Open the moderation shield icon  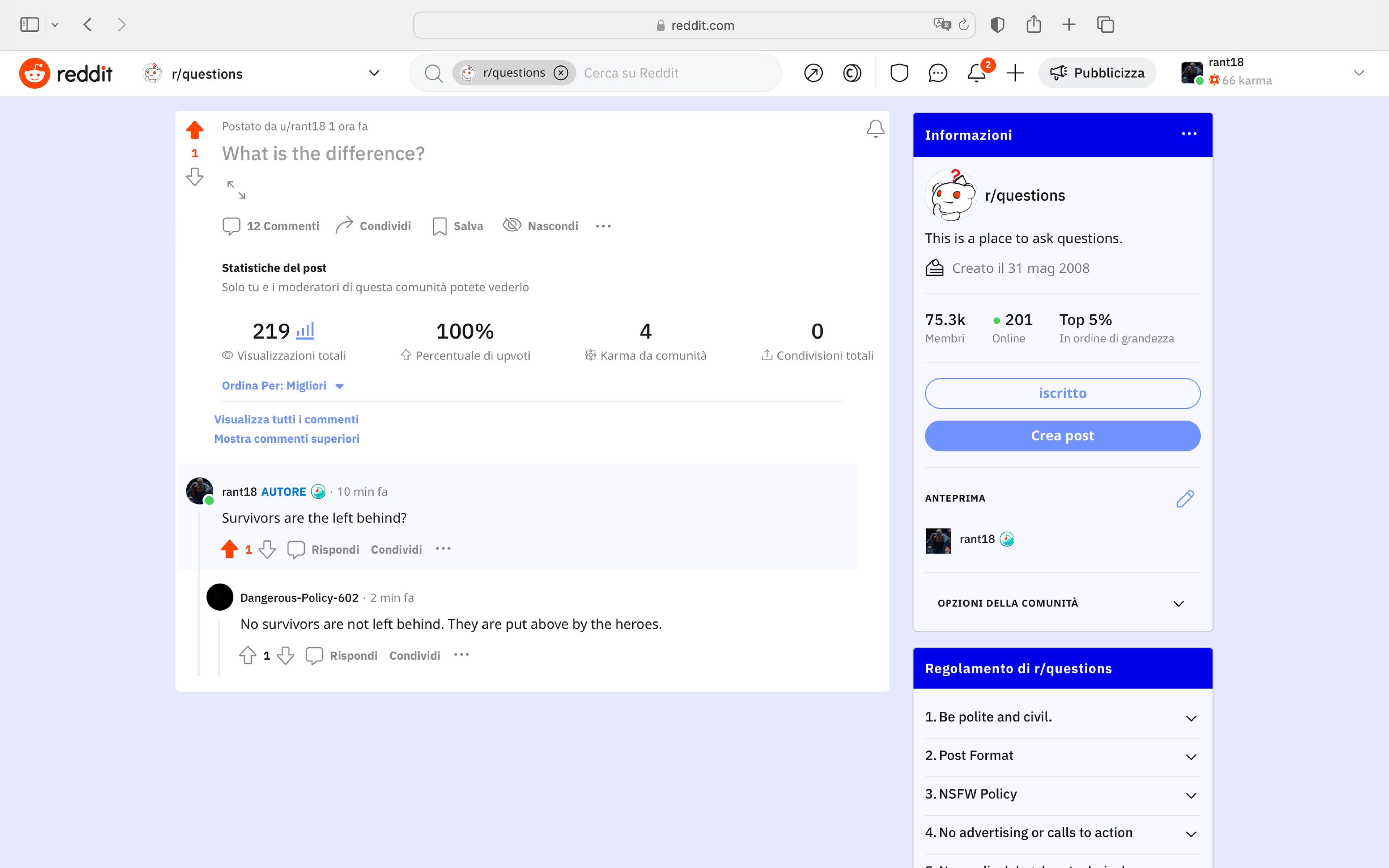click(899, 73)
